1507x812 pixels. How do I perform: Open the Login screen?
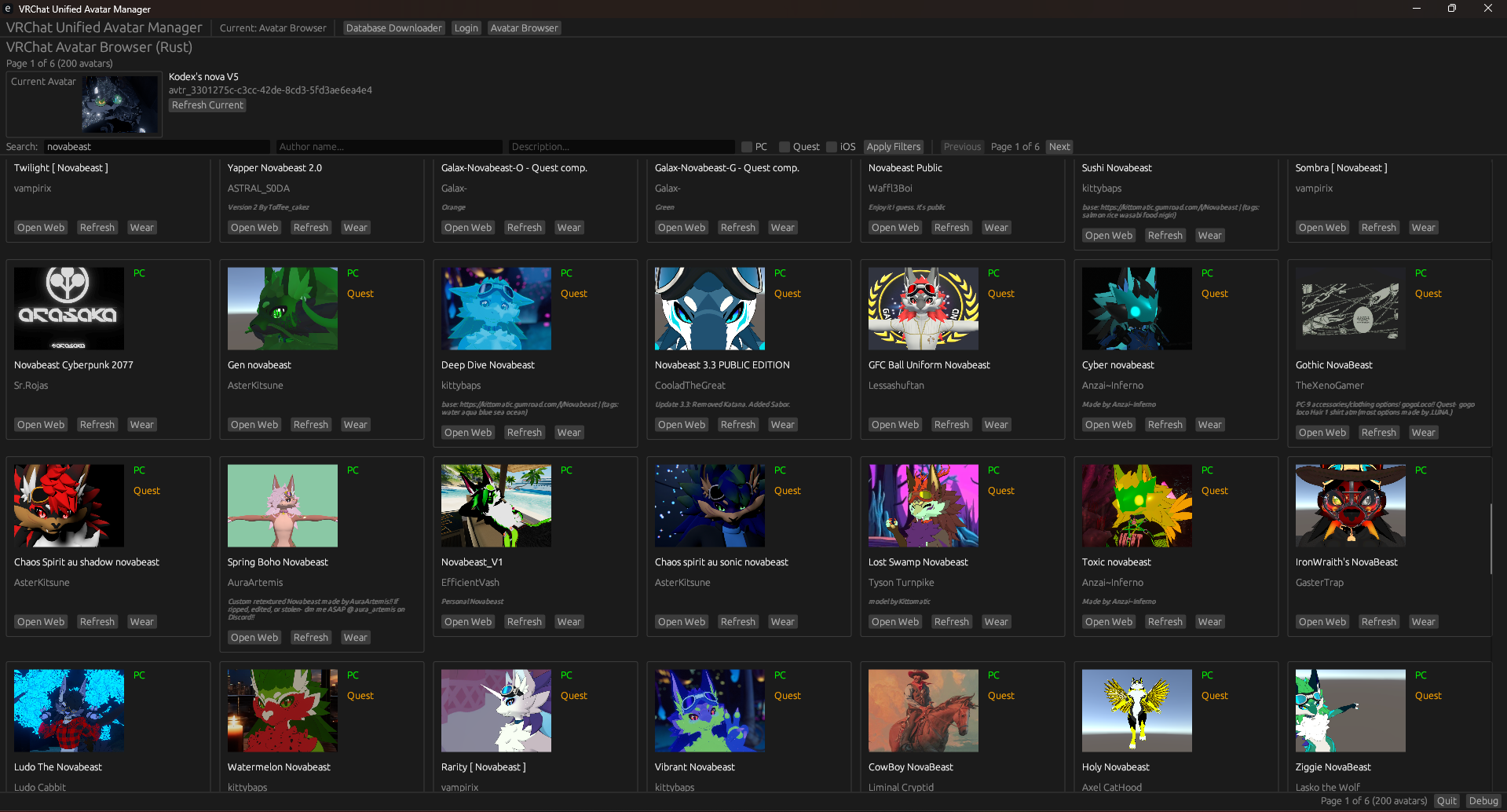(466, 27)
